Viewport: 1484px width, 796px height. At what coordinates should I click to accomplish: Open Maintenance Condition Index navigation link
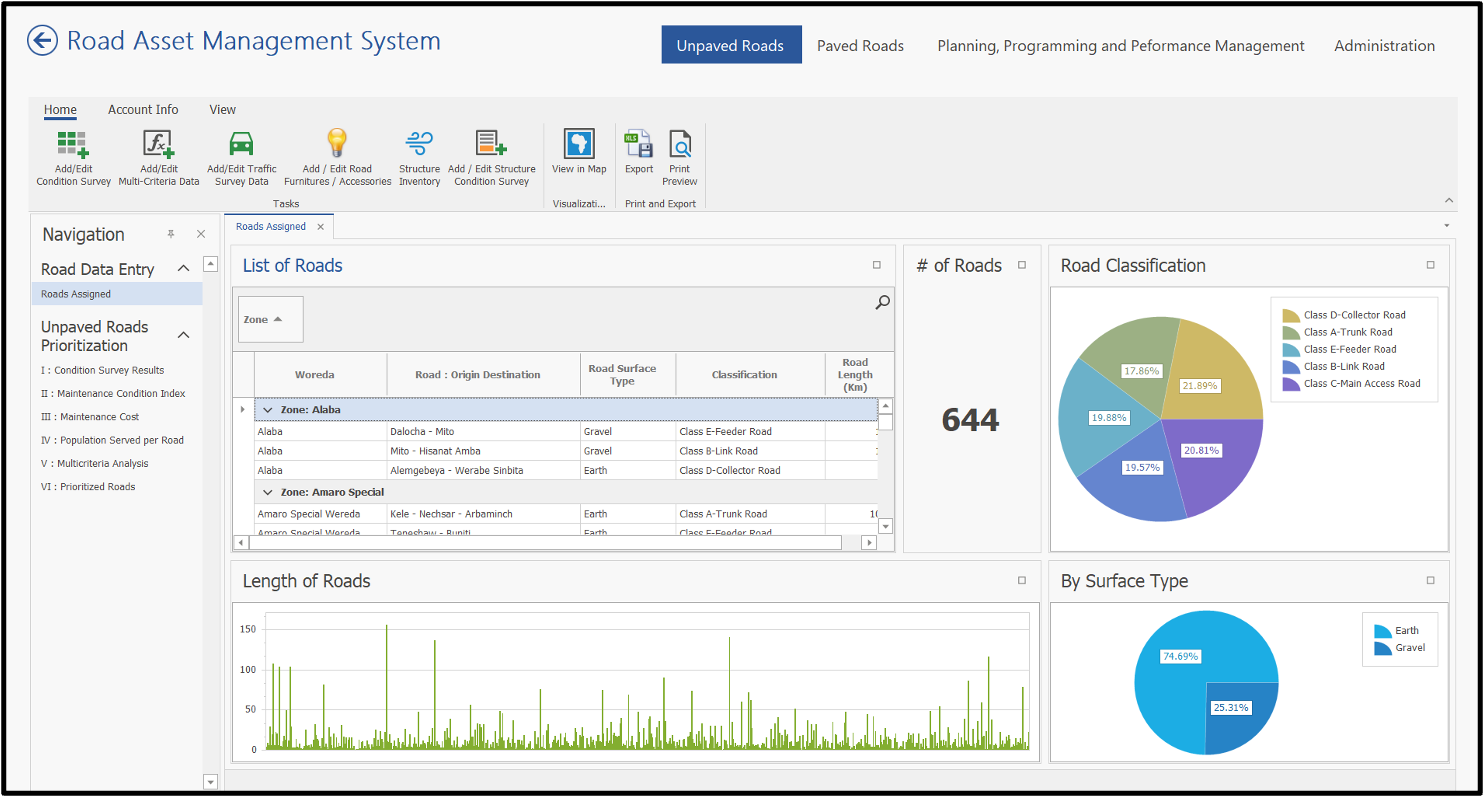[x=112, y=394]
